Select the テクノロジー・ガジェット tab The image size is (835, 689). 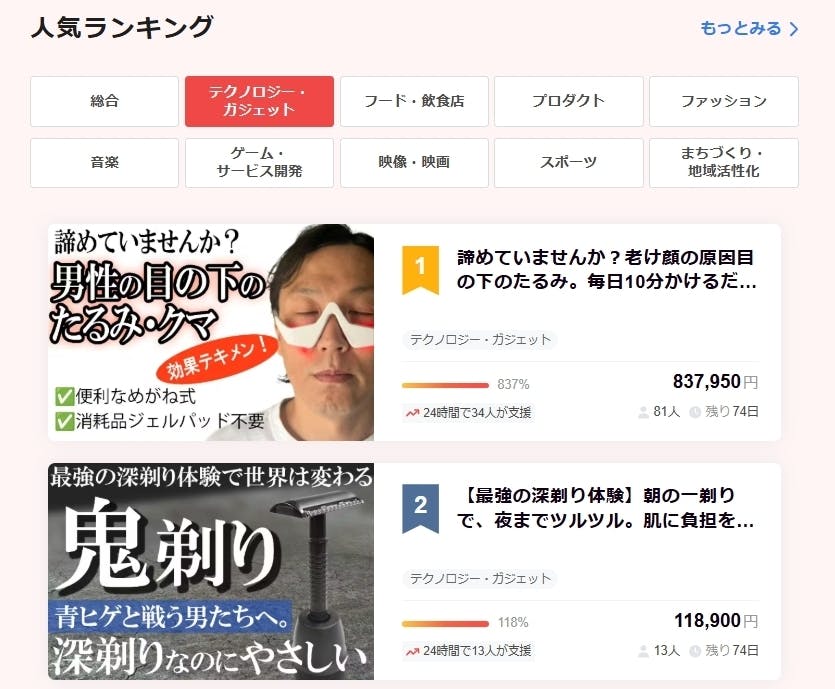pyautogui.click(x=259, y=101)
